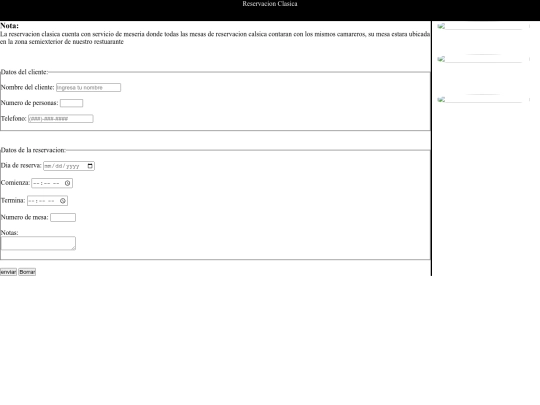Click the Notas label
This screenshot has width=540, height=405.
(9, 233)
